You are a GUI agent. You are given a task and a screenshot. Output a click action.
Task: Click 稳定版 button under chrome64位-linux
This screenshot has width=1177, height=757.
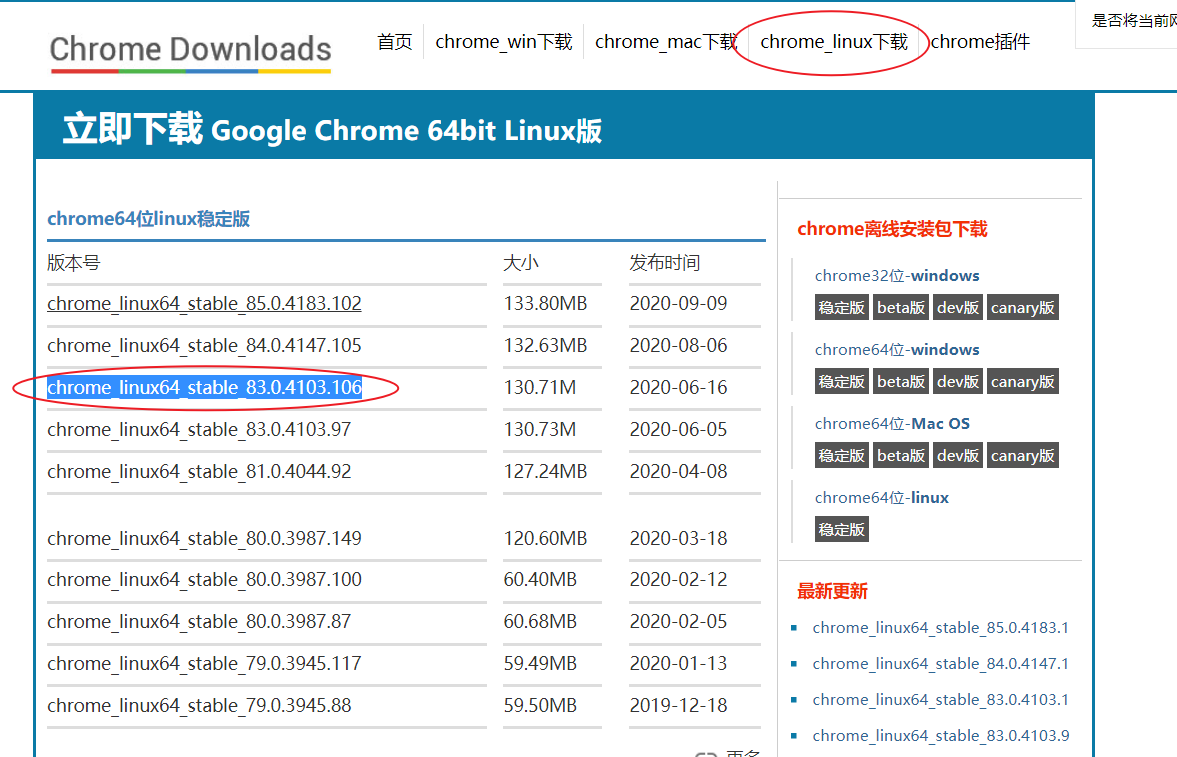click(841, 529)
